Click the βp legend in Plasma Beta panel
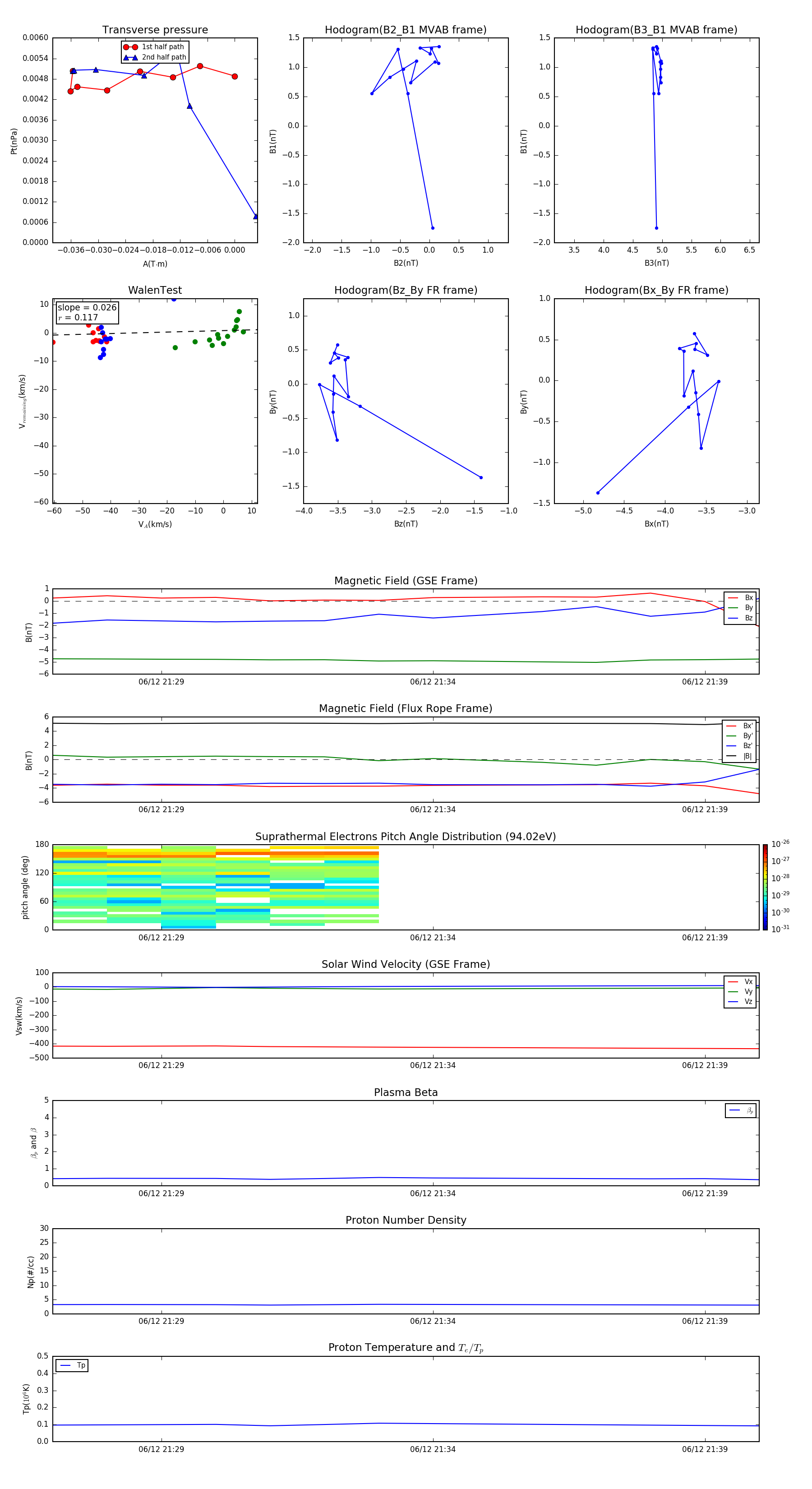Image resolution: width=812 pixels, height=1489 pixels. point(740,1110)
